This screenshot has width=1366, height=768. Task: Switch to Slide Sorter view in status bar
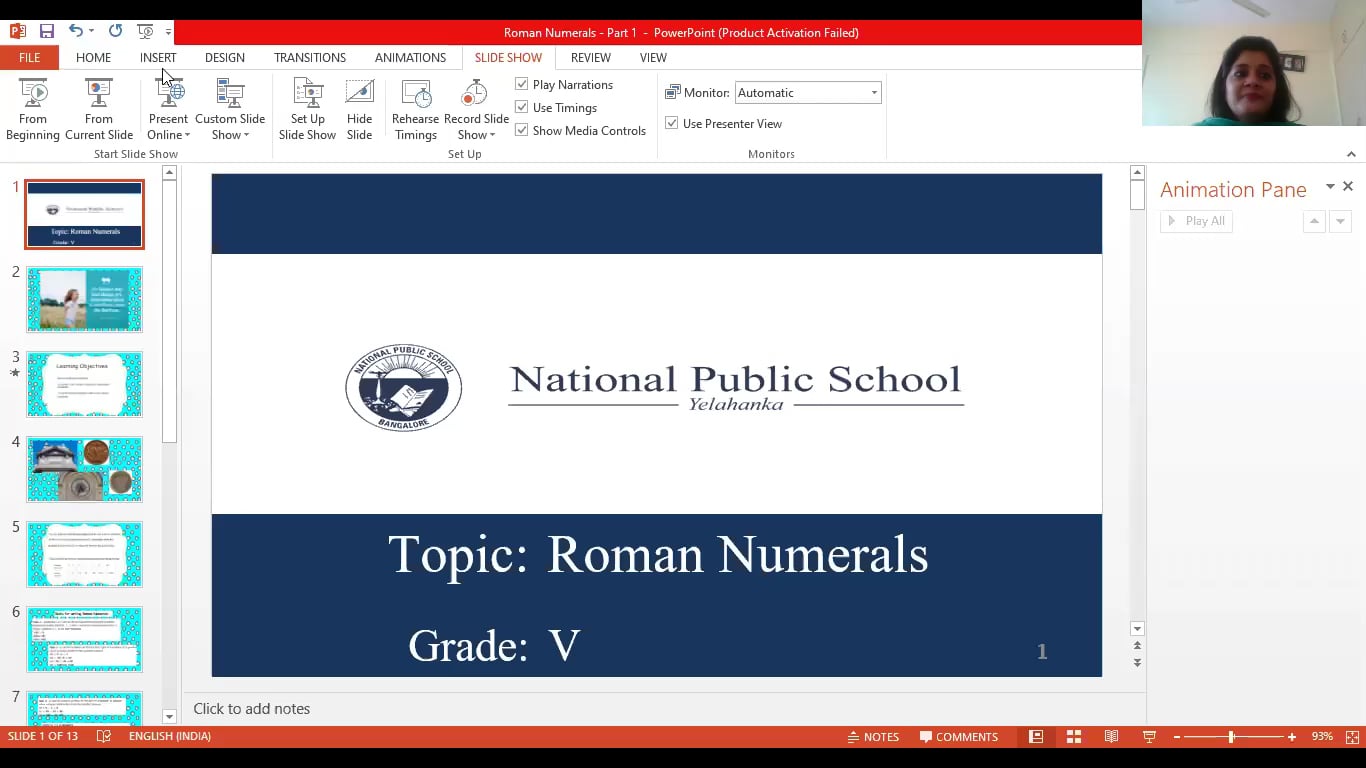click(x=1074, y=737)
